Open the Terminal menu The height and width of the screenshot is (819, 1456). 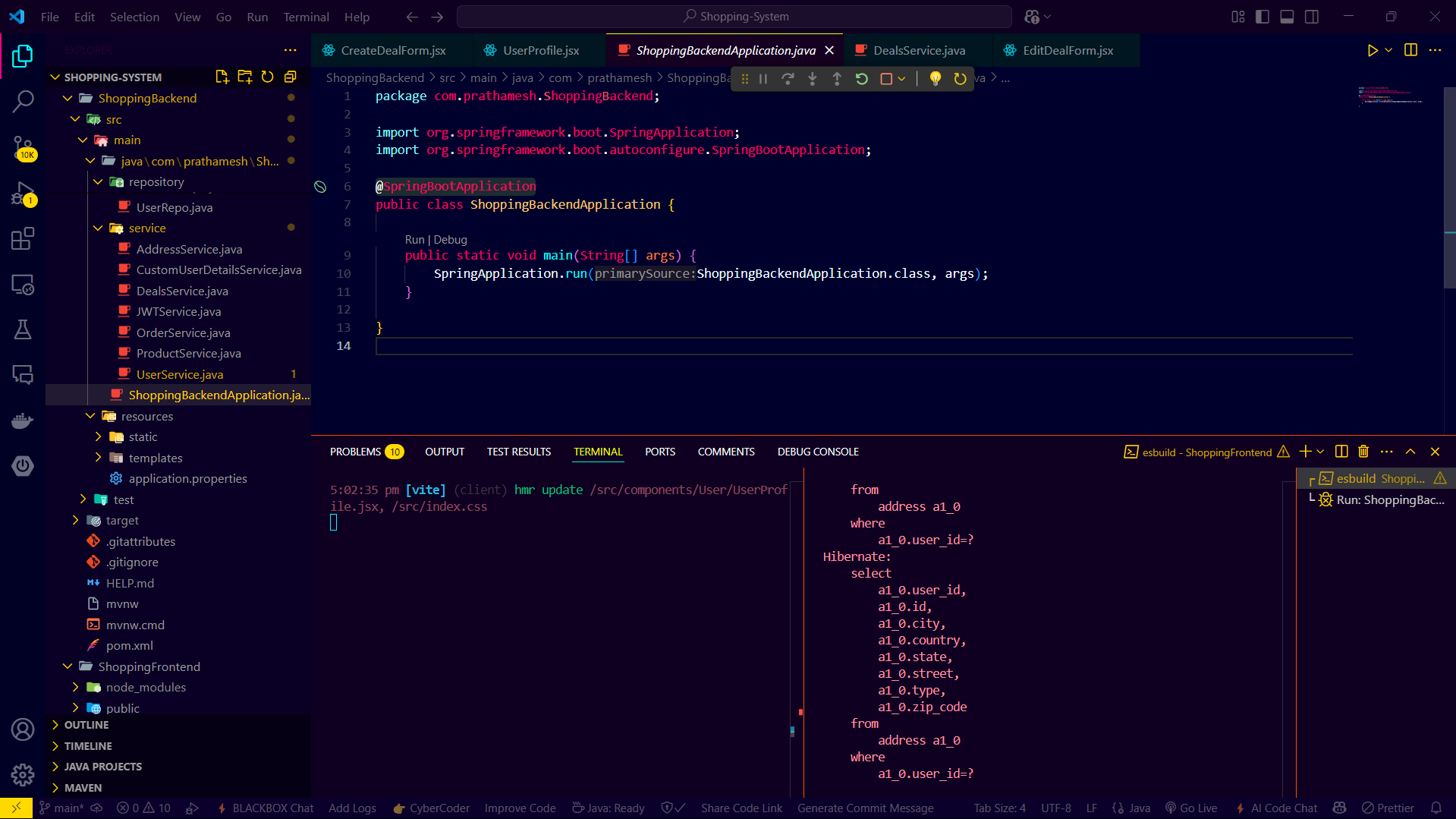pyautogui.click(x=306, y=16)
